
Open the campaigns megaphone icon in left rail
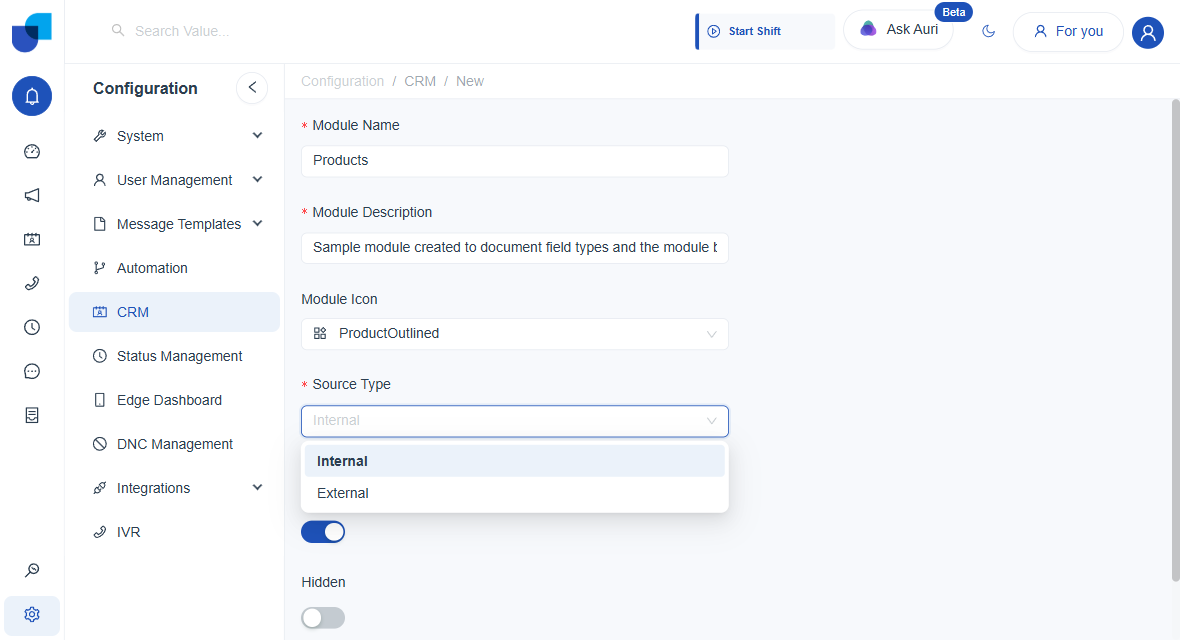[32, 196]
